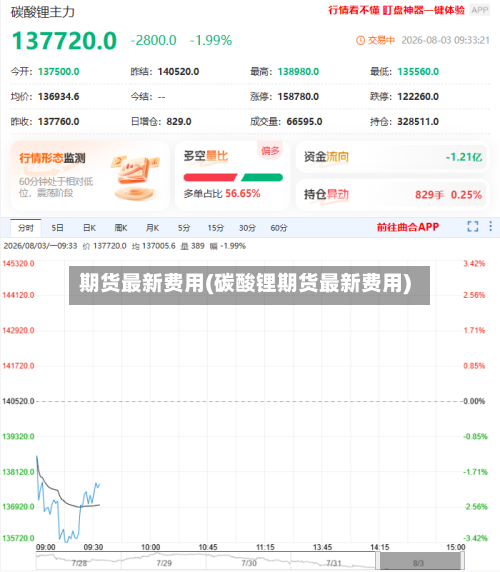Click the latest price 137720.0
This screenshot has height=572, width=500.
(64, 40)
